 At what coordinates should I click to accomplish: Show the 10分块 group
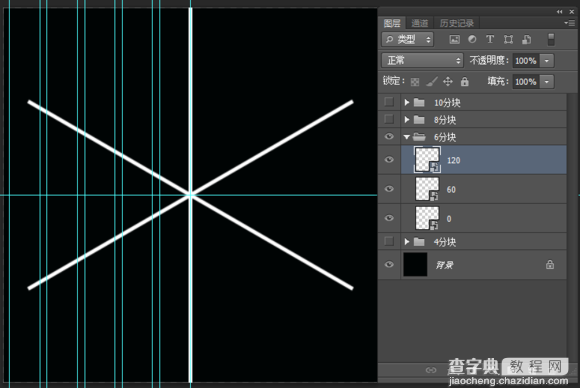pyautogui.click(x=389, y=102)
